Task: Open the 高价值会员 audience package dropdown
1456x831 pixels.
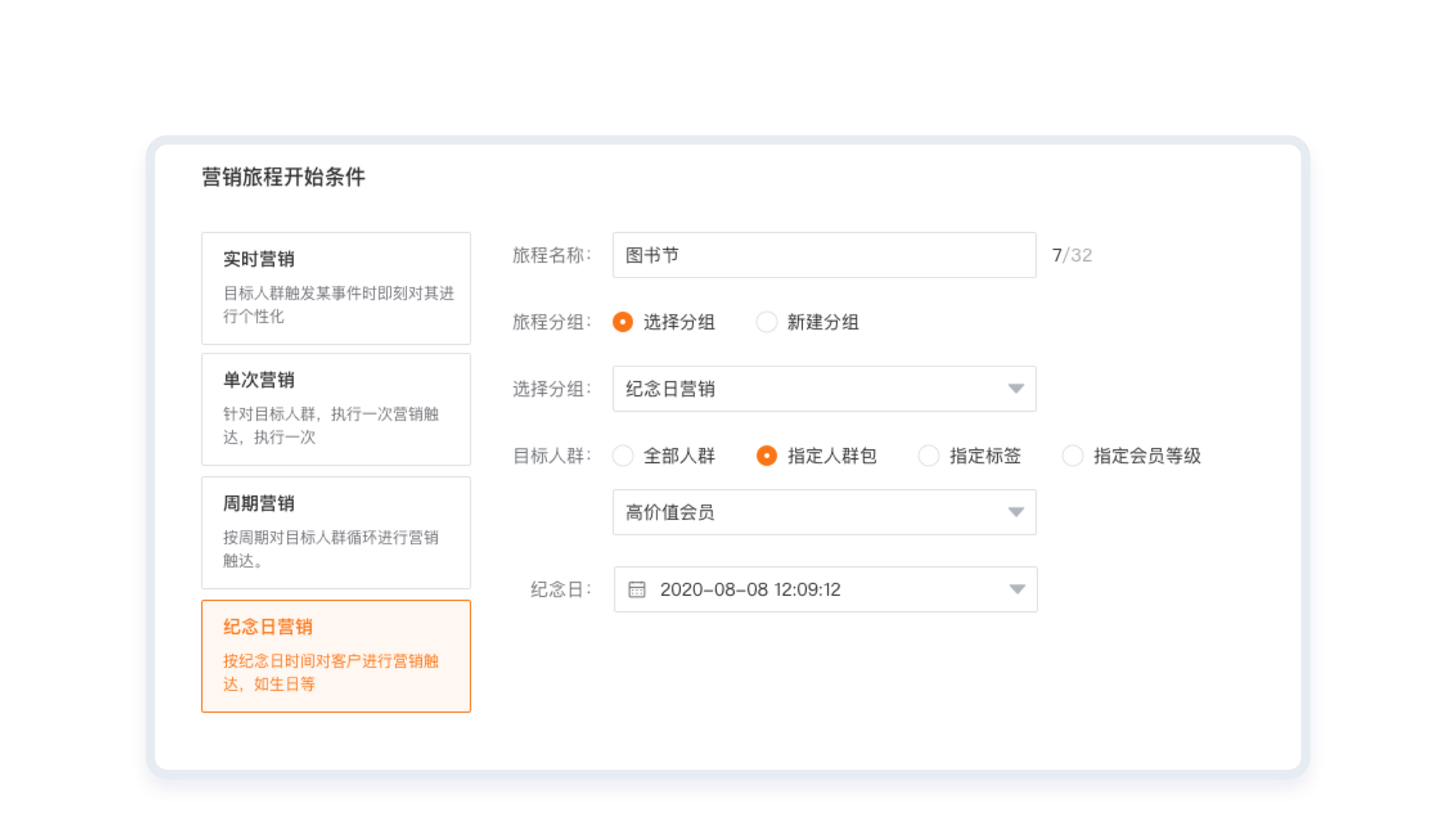Action: 824,513
